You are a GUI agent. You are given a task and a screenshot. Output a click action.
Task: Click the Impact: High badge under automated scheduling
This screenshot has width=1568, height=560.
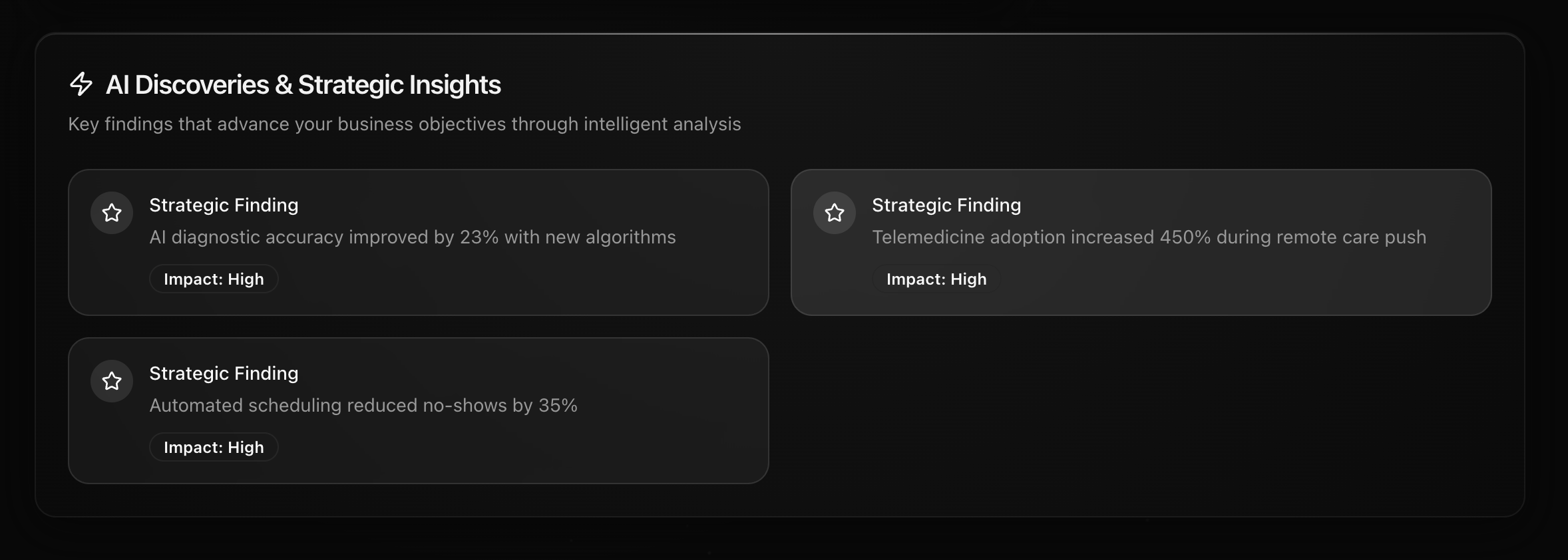(214, 448)
